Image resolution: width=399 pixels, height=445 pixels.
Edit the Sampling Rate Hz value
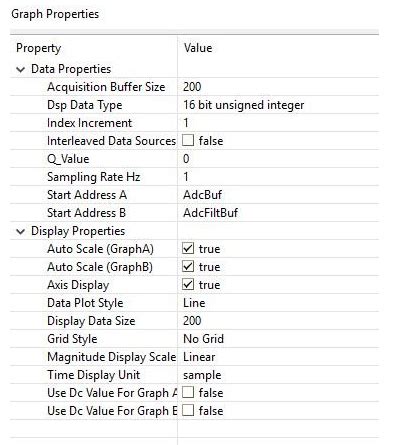(x=278, y=177)
